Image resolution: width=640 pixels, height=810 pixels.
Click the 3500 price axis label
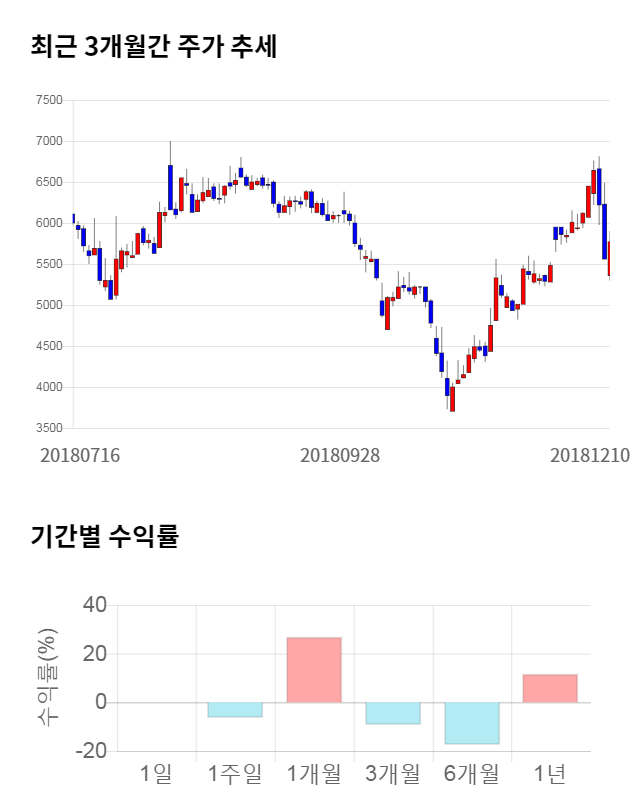click(48, 428)
